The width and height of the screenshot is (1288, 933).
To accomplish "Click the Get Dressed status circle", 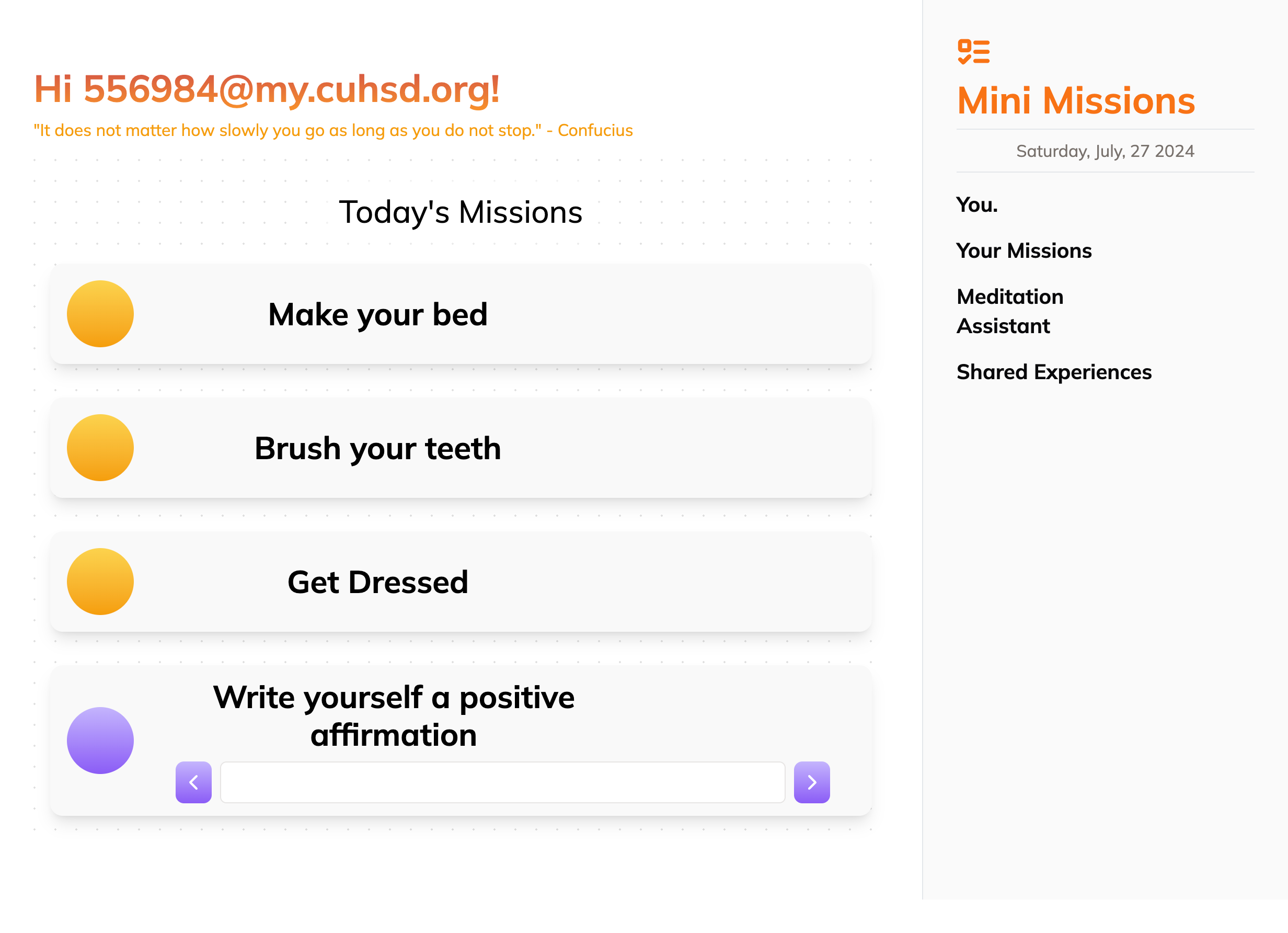I will click(100, 581).
